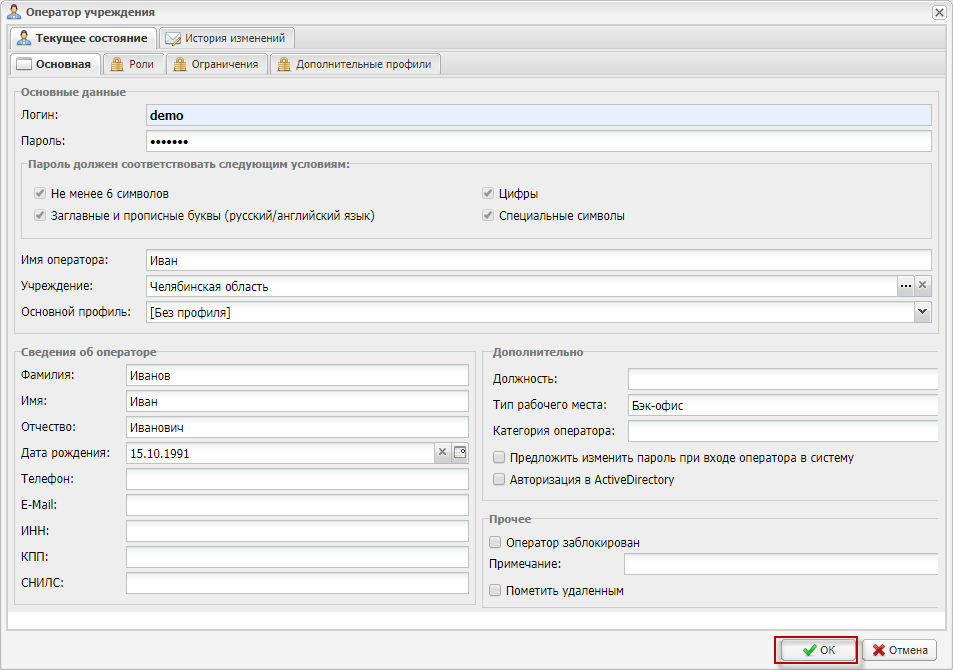
Task: Open the calendar picker for Дата рождения
Action: point(460,453)
